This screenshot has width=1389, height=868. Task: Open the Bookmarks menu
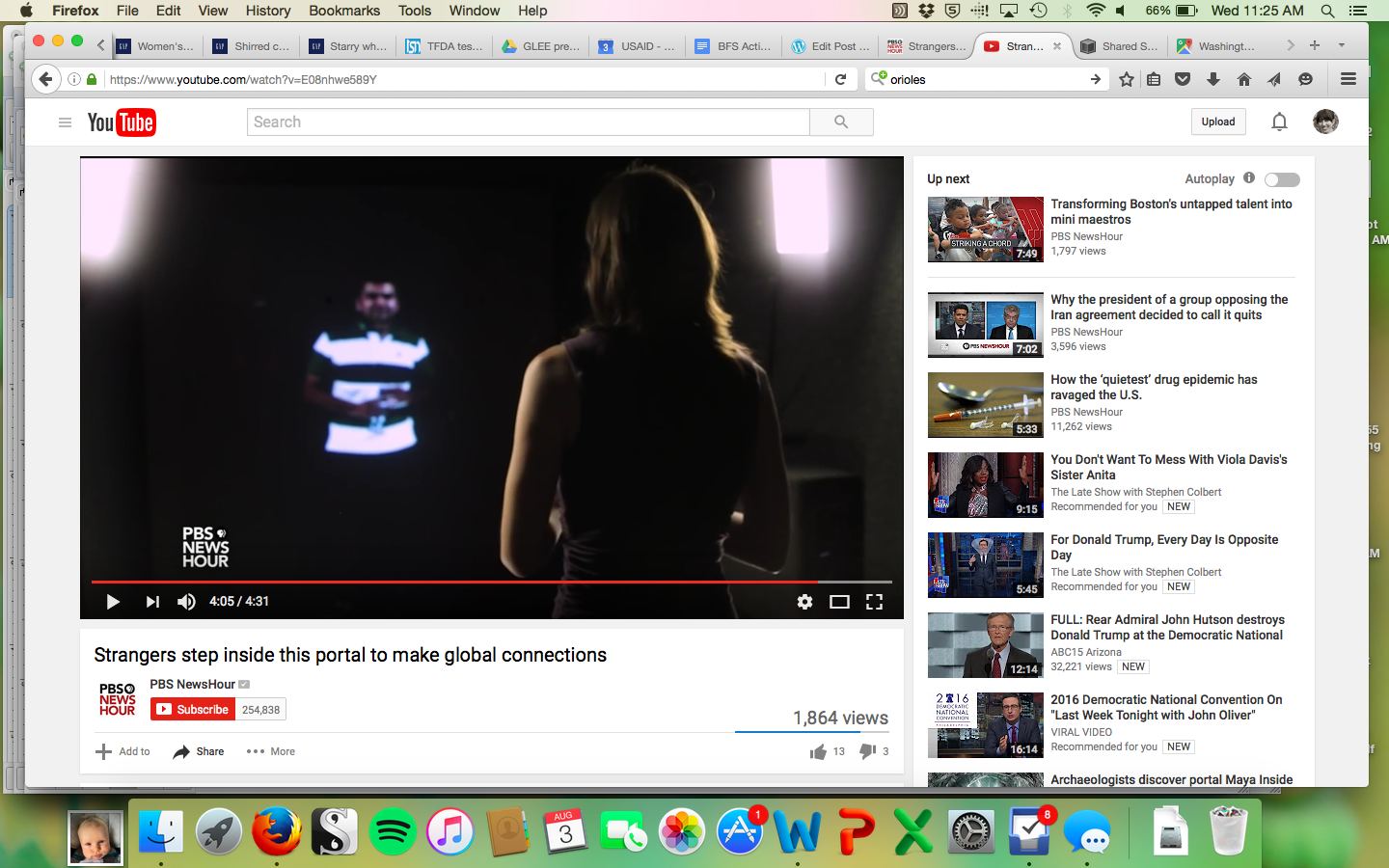(344, 11)
